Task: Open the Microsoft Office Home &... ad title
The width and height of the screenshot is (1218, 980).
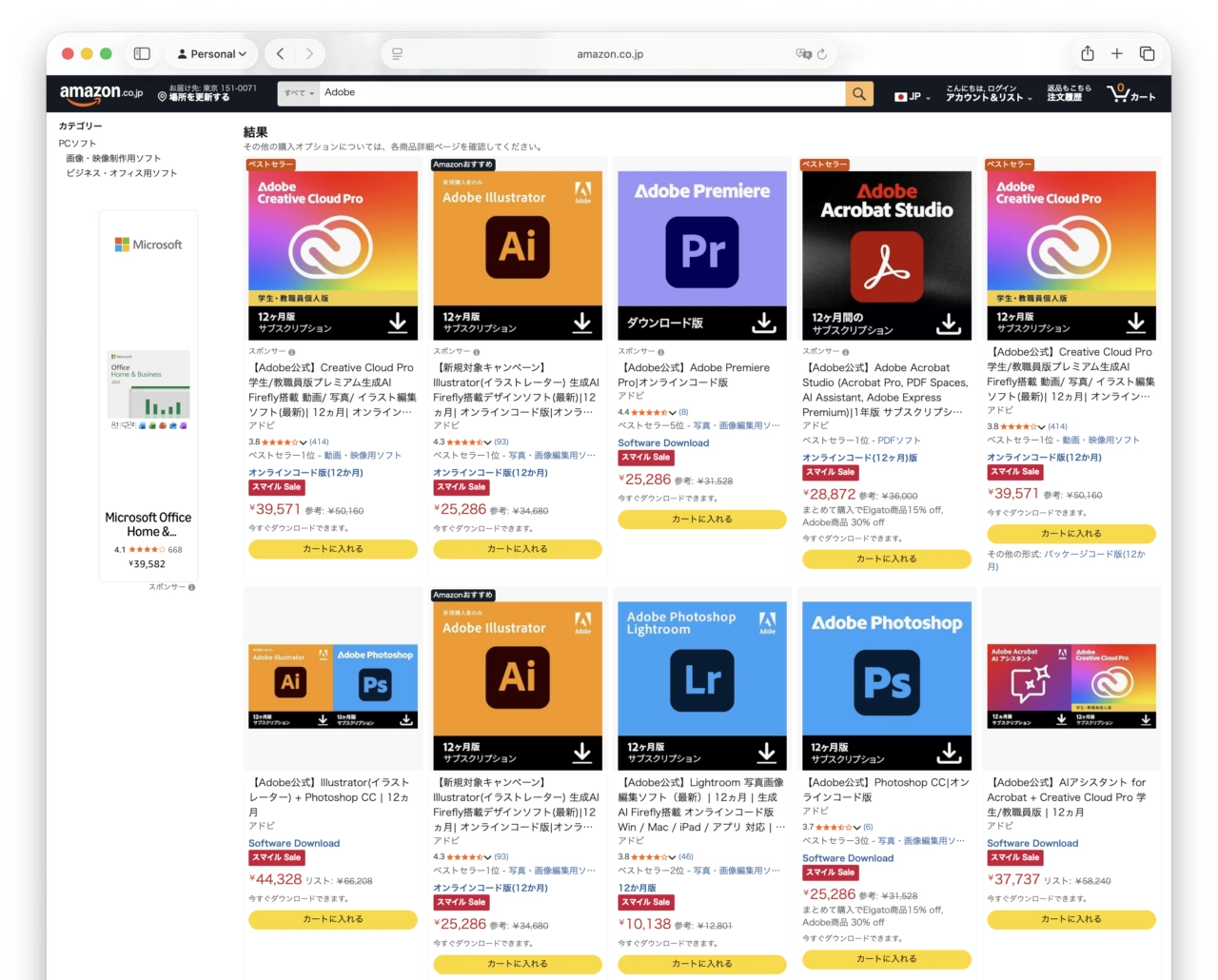Action: point(148,524)
